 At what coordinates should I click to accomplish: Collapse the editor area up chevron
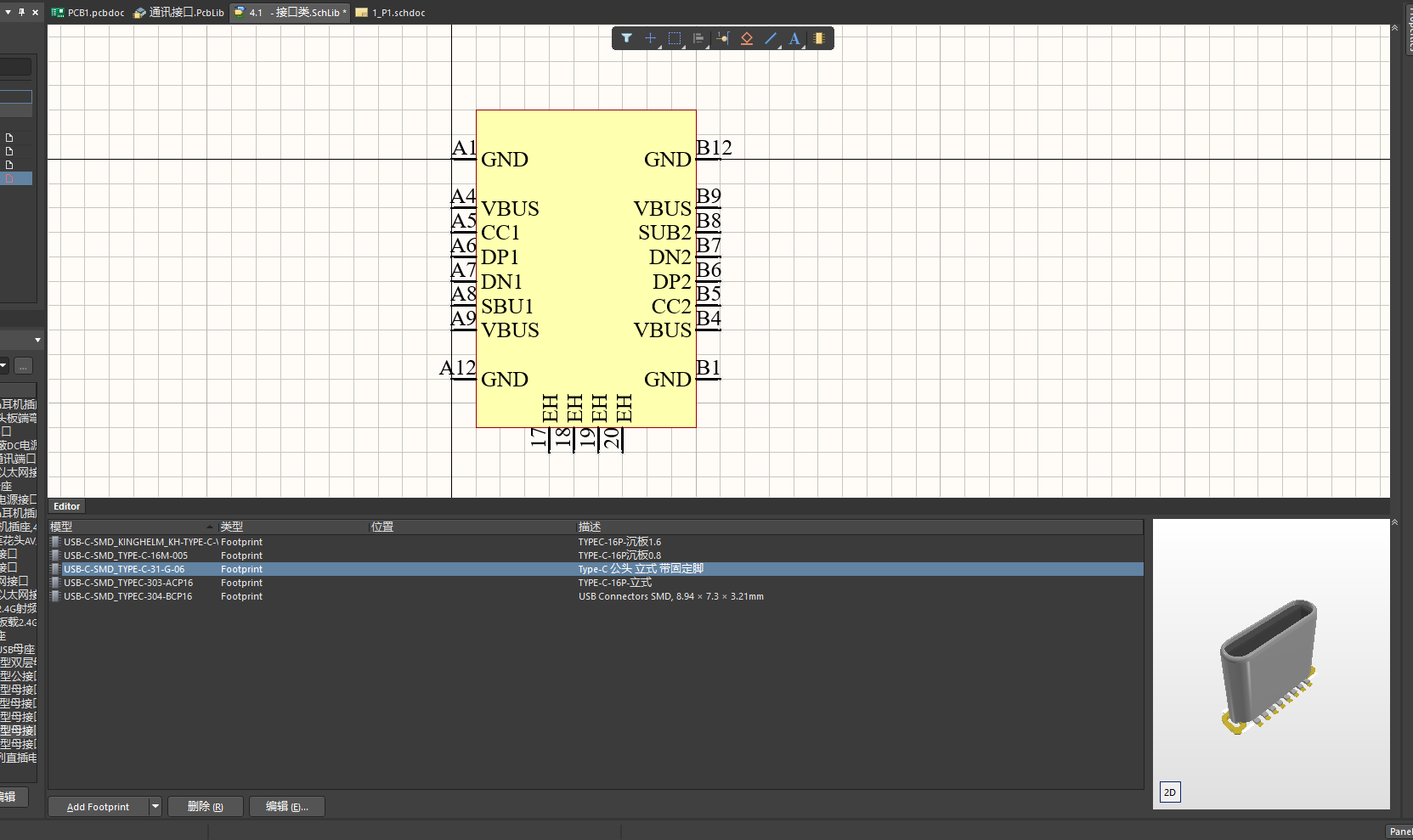pos(1394,28)
